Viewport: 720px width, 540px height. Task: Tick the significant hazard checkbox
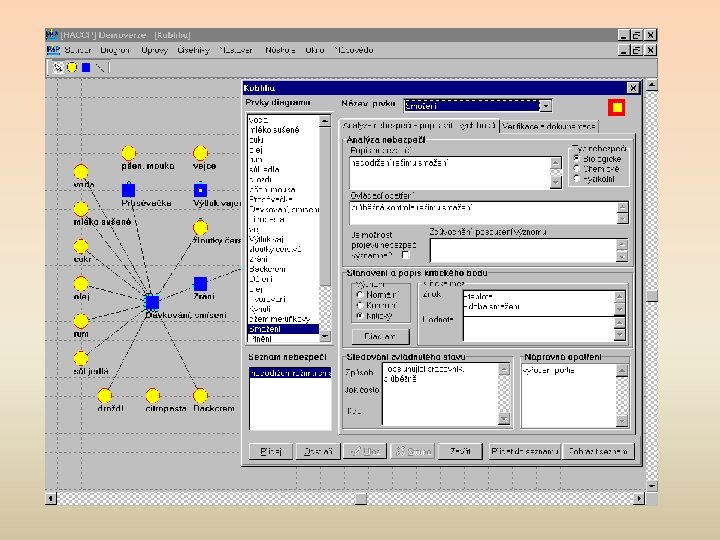click(405, 254)
